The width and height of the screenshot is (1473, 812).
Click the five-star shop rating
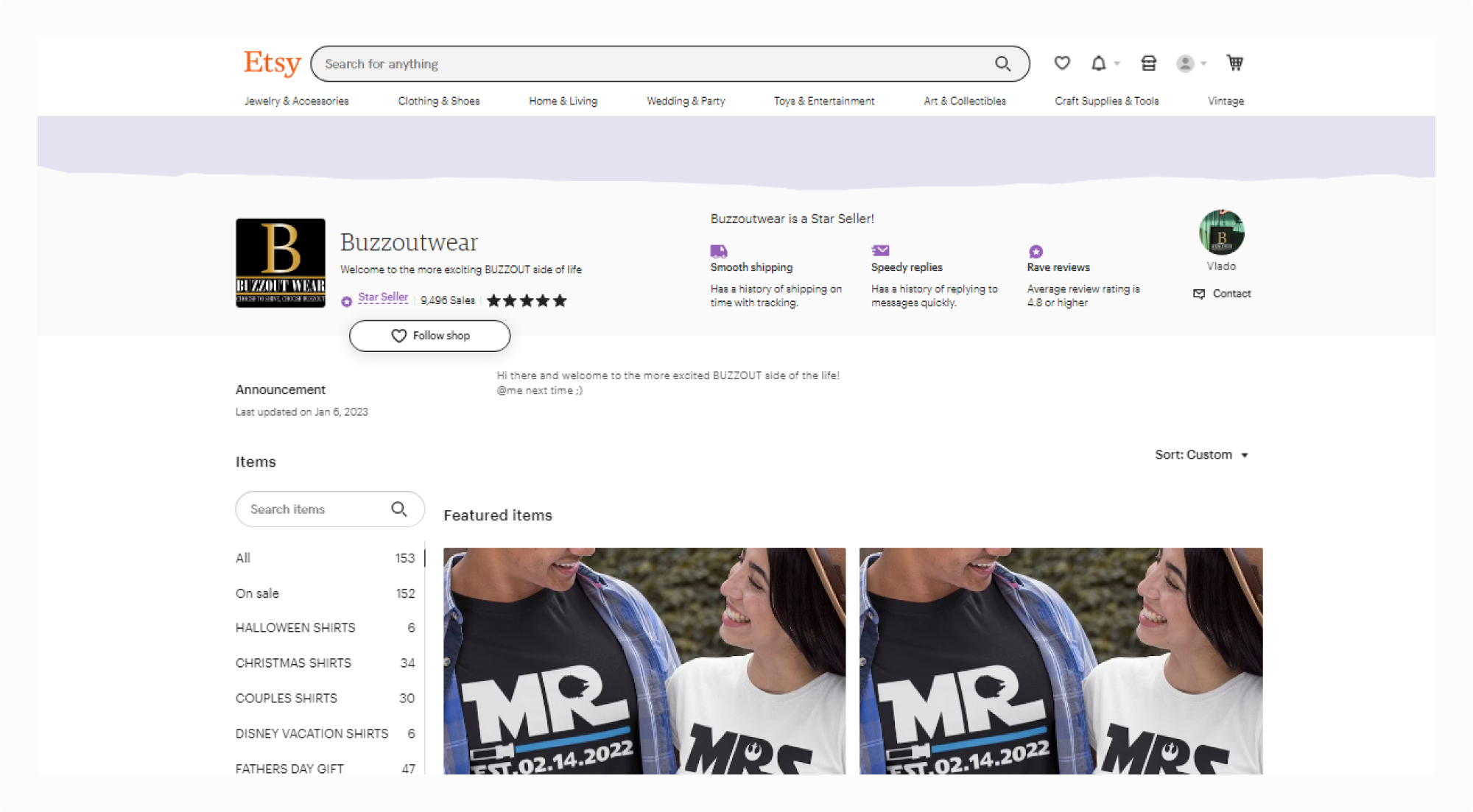point(527,300)
